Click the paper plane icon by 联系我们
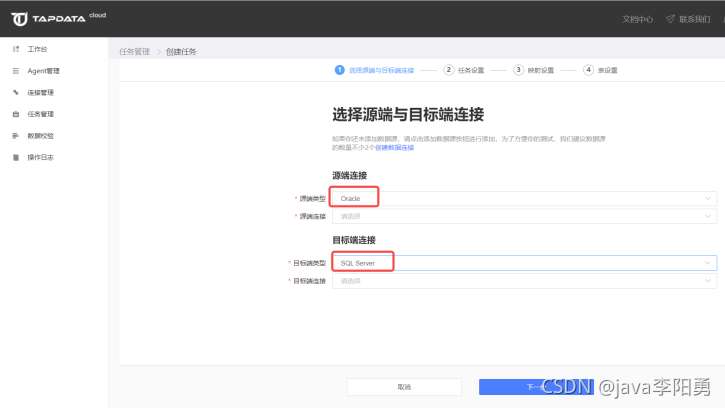This screenshot has height=408, width=725. click(x=670, y=19)
